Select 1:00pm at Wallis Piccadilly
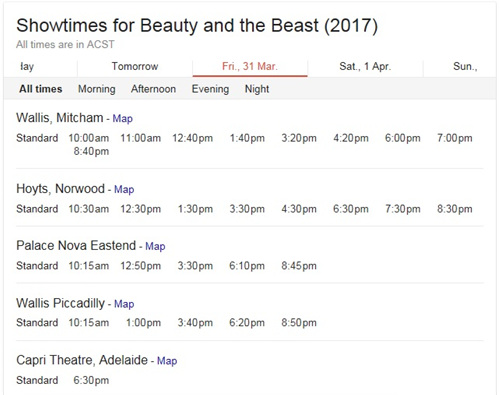Screen dimensions: 500x395 tap(143, 323)
